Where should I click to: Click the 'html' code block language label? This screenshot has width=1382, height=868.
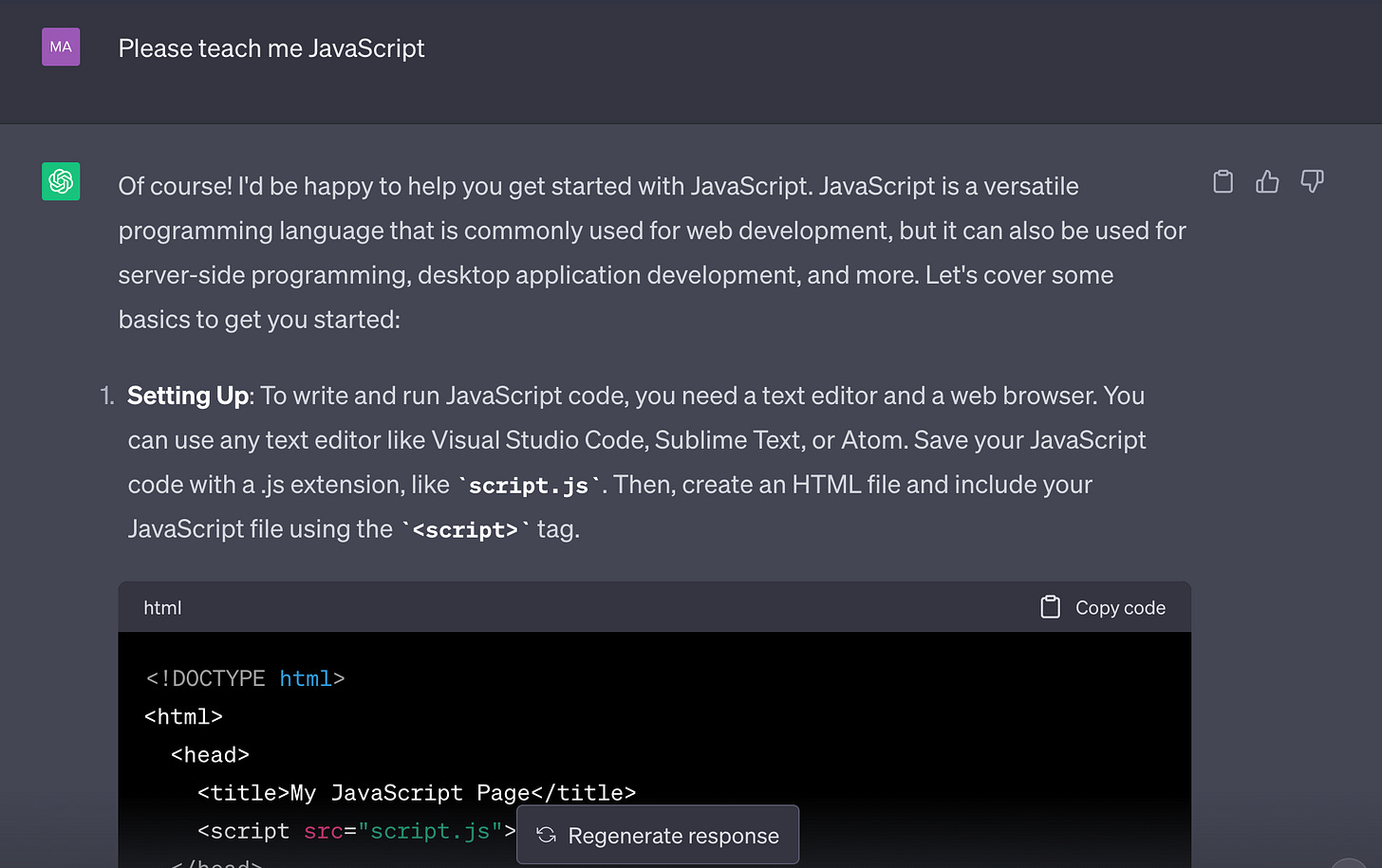coord(162,607)
